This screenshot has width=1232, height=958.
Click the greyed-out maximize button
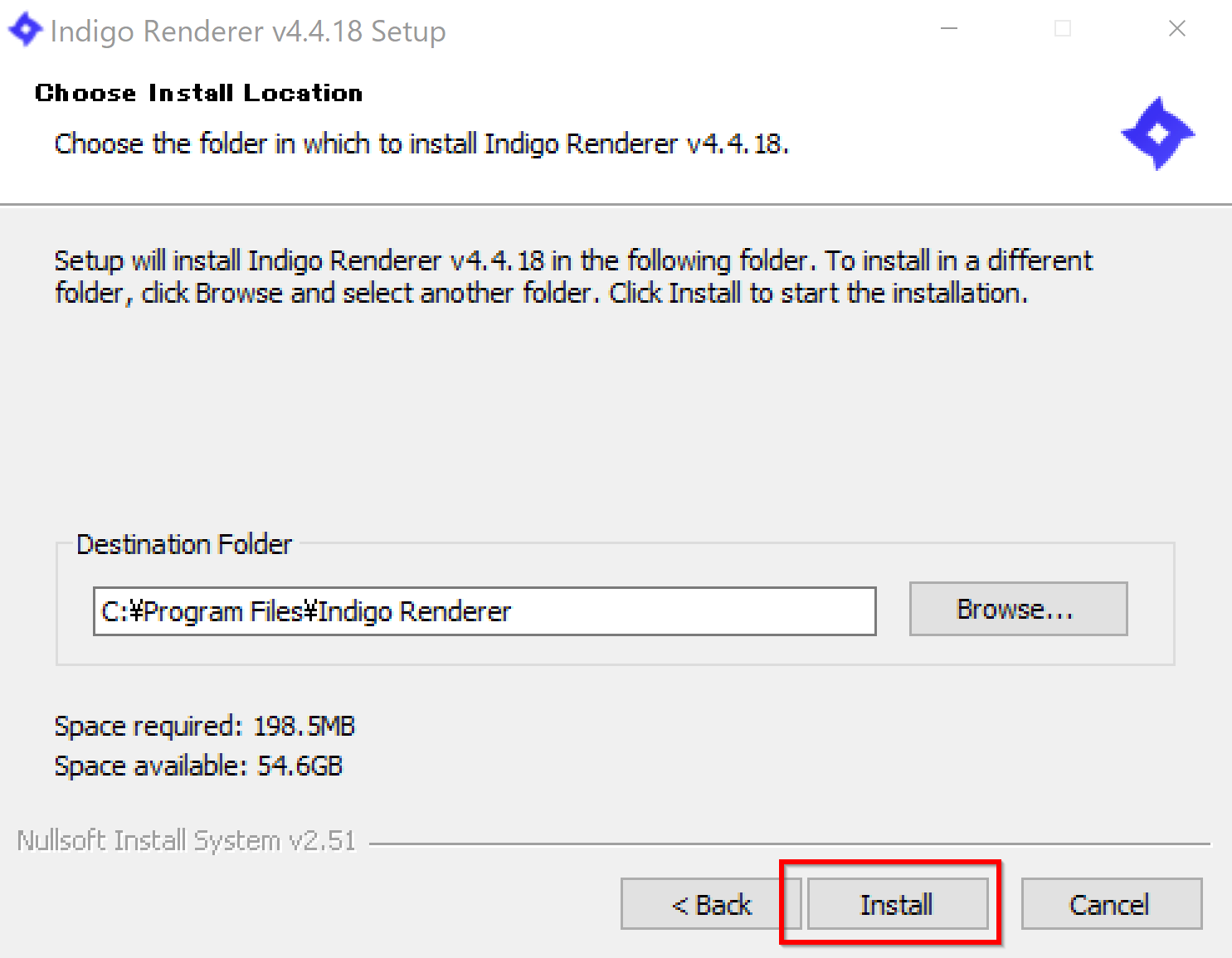[1063, 29]
